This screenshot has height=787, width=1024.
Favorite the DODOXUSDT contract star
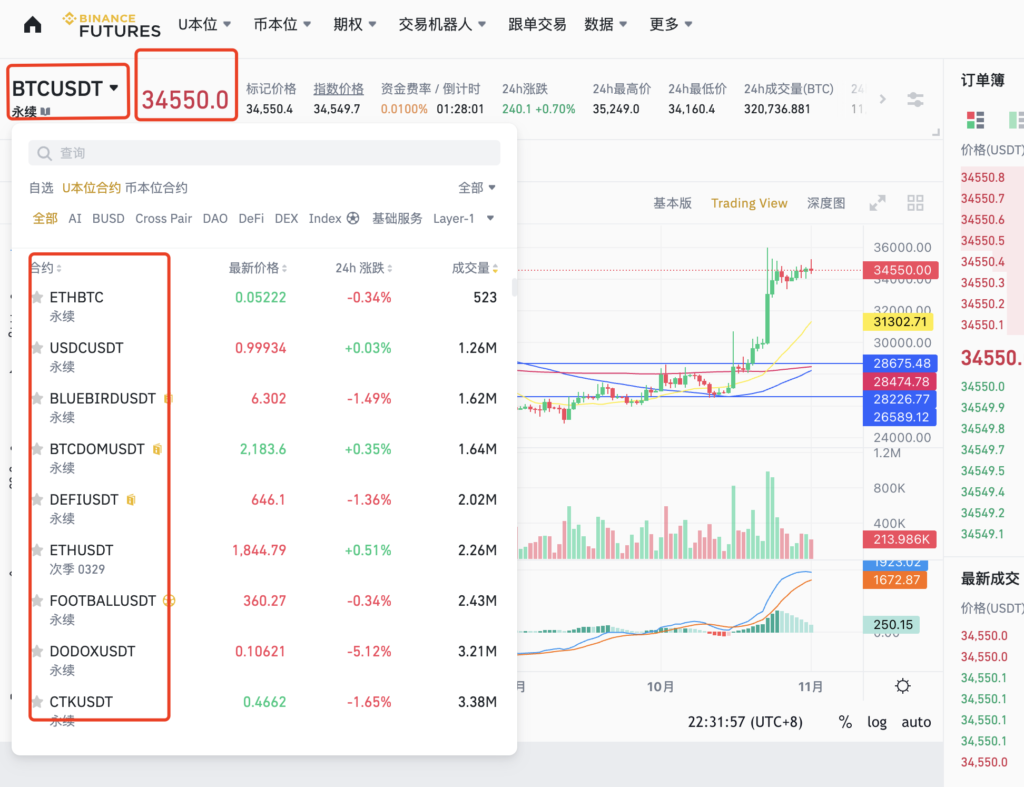coord(37,651)
